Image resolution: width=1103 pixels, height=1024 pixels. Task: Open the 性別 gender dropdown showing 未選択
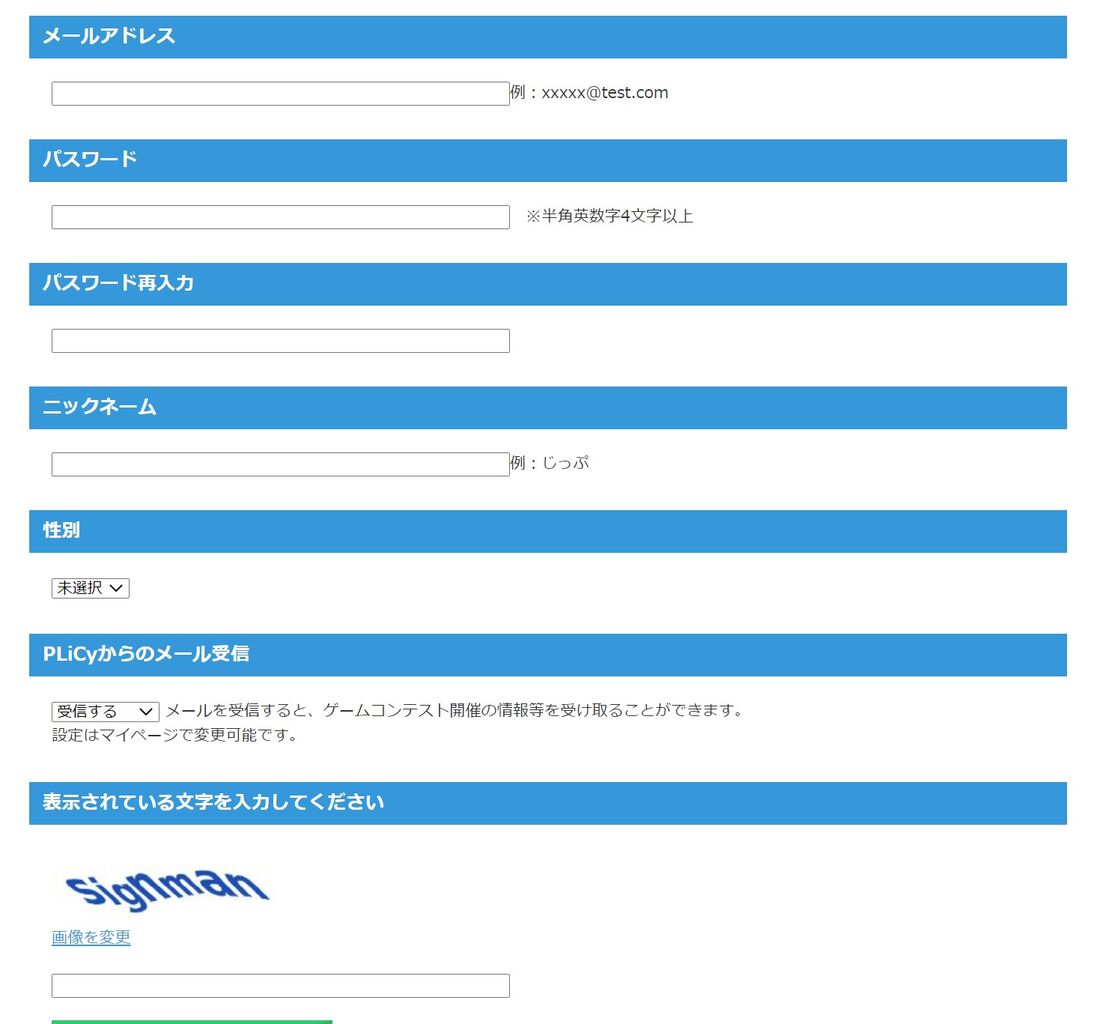click(90, 587)
